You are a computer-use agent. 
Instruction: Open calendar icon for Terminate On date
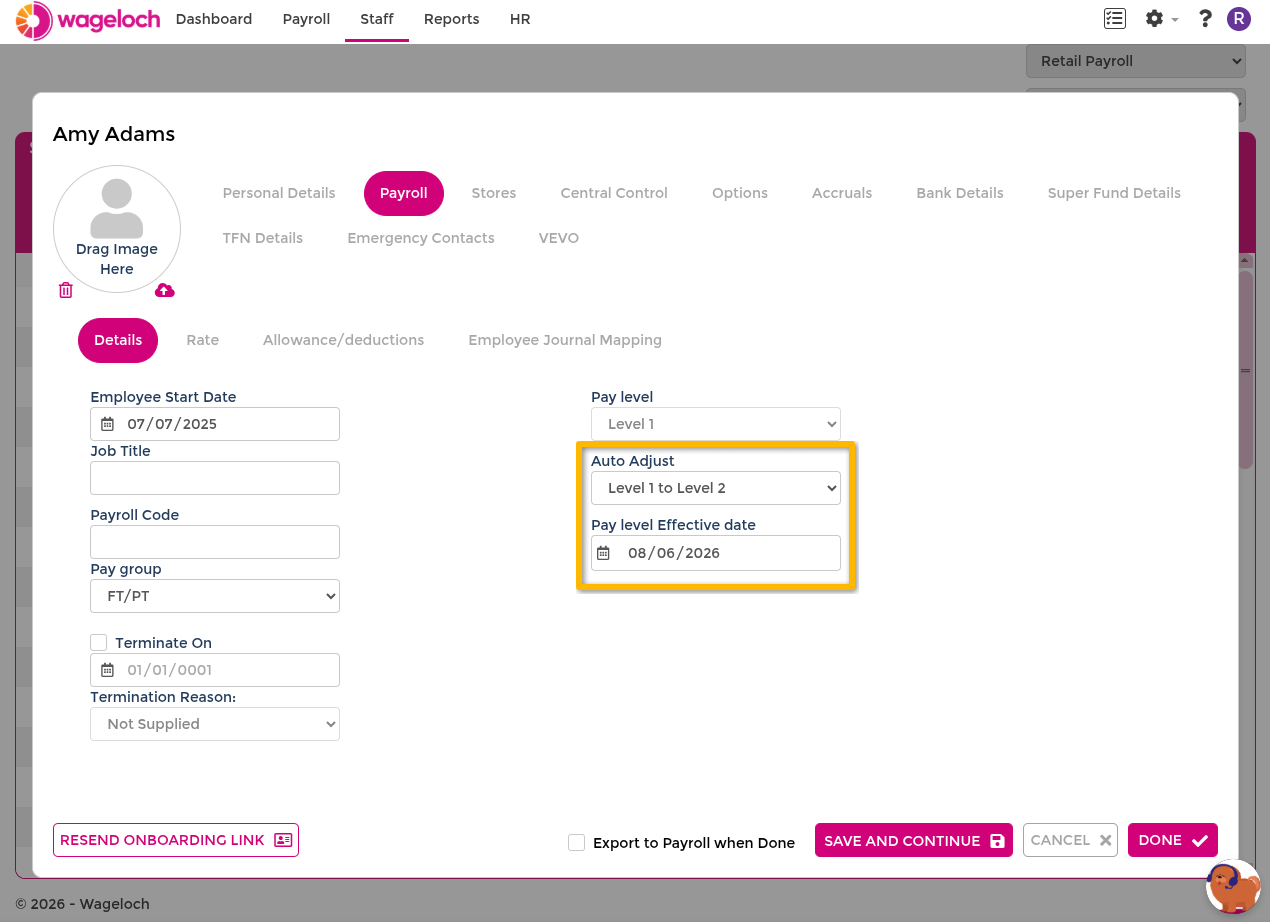coord(108,670)
